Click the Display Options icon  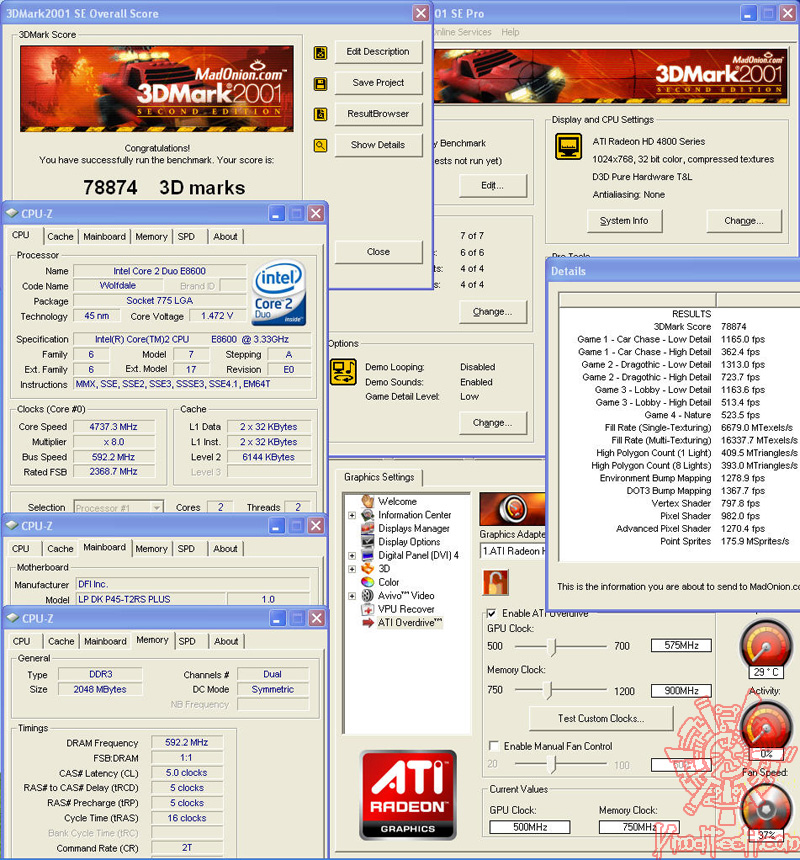click(x=367, y=541)
